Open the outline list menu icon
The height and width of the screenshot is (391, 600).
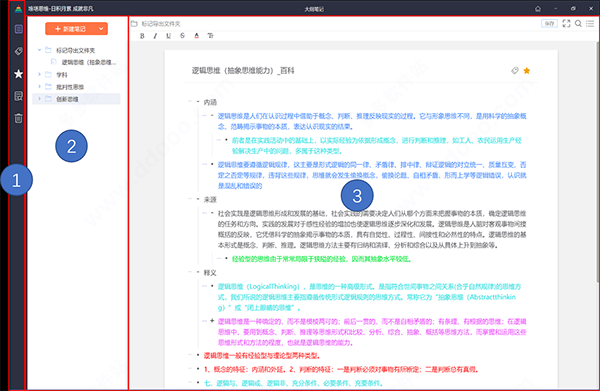point(590,24)
